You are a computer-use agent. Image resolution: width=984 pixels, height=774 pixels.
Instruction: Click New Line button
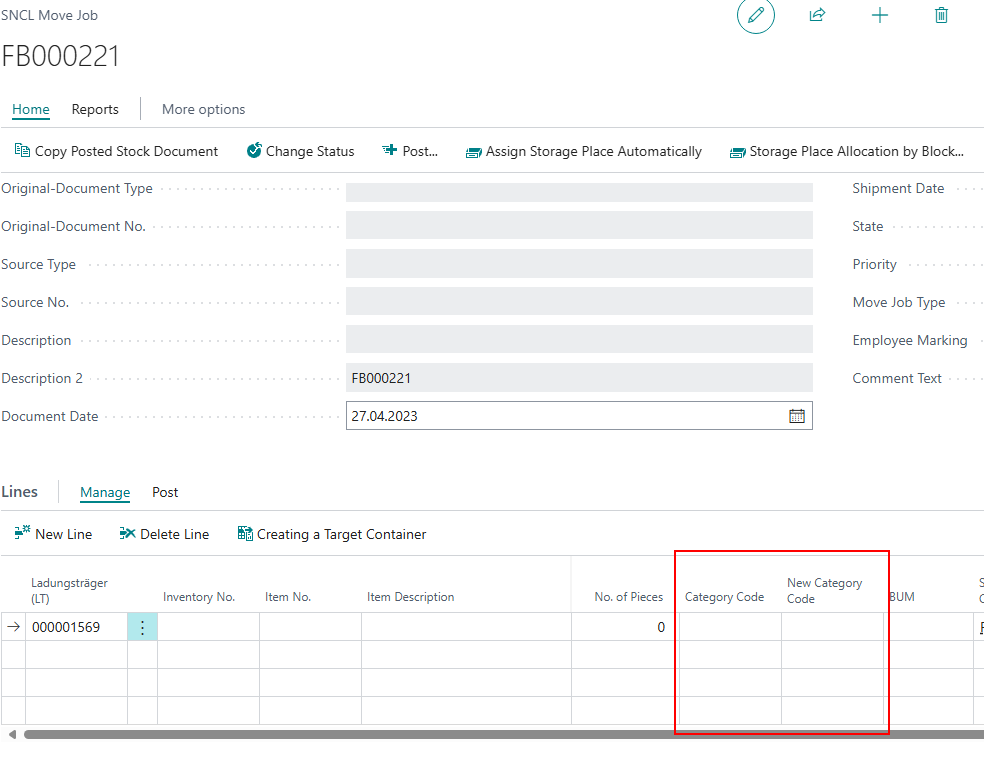pyautogui.click(x=53, y=534)
